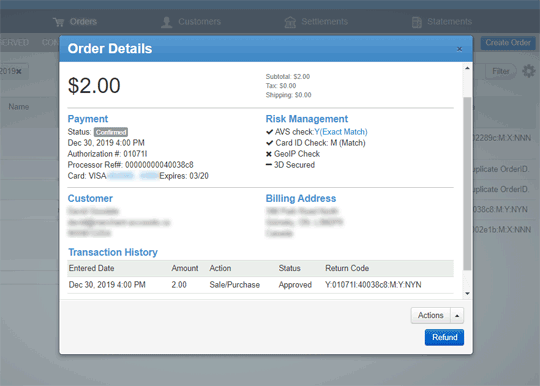
Task: Close the Order Details dialog
Action: [x=459, y=49]
